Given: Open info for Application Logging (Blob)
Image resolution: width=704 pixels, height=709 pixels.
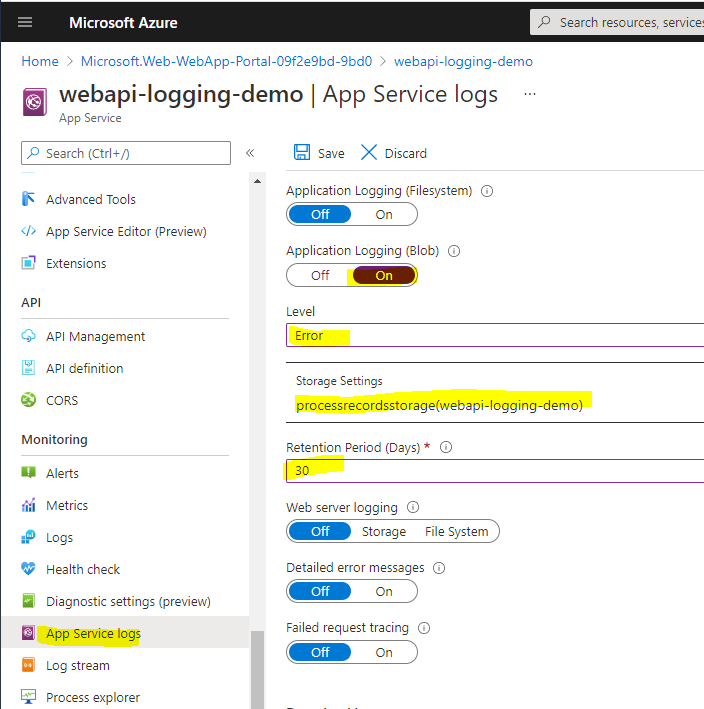Looking at the screenshot, I should 454,251.
